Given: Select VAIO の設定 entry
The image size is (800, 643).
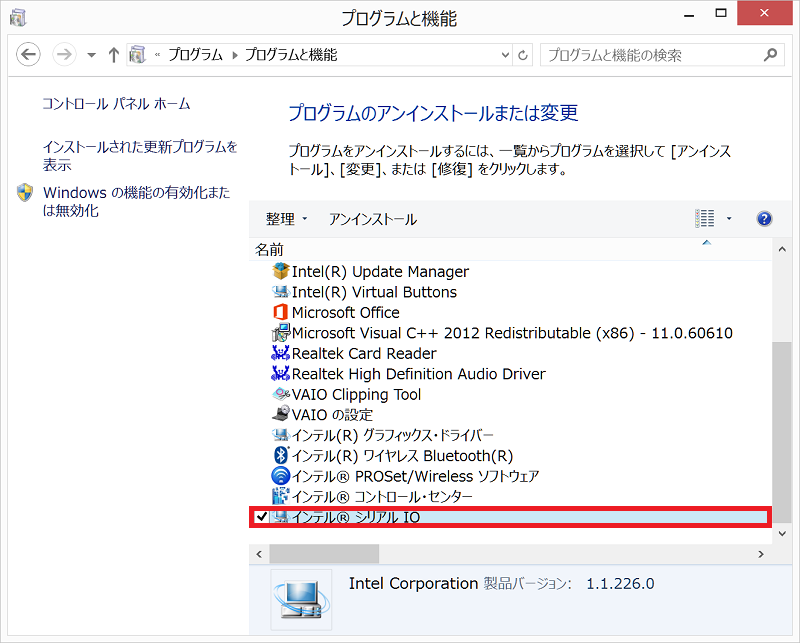Looking at the screenshot, I should coord(332,414).
